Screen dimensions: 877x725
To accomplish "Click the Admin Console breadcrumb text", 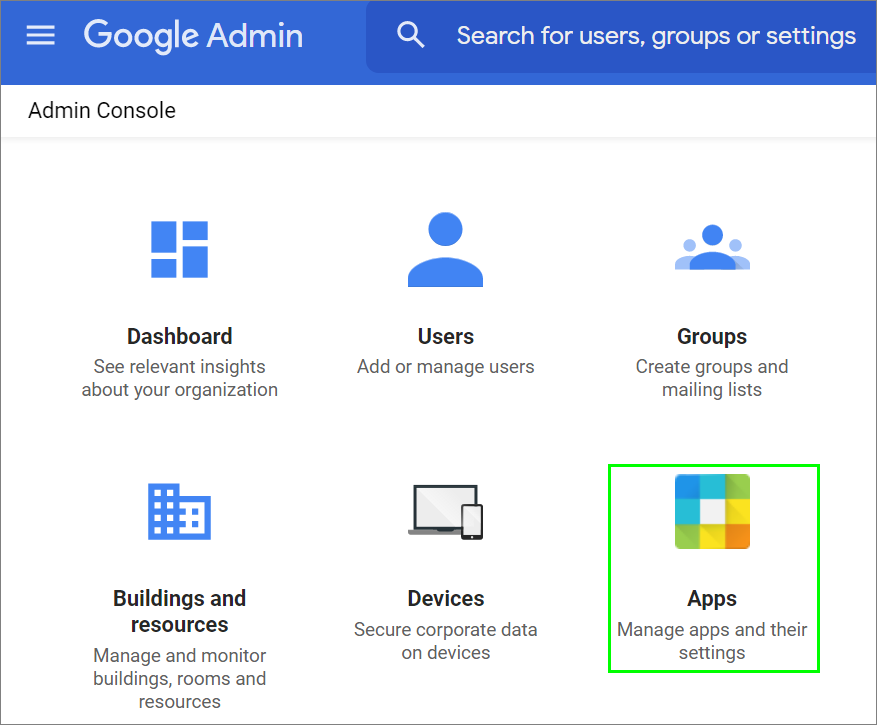I will (x=102, y=110).
